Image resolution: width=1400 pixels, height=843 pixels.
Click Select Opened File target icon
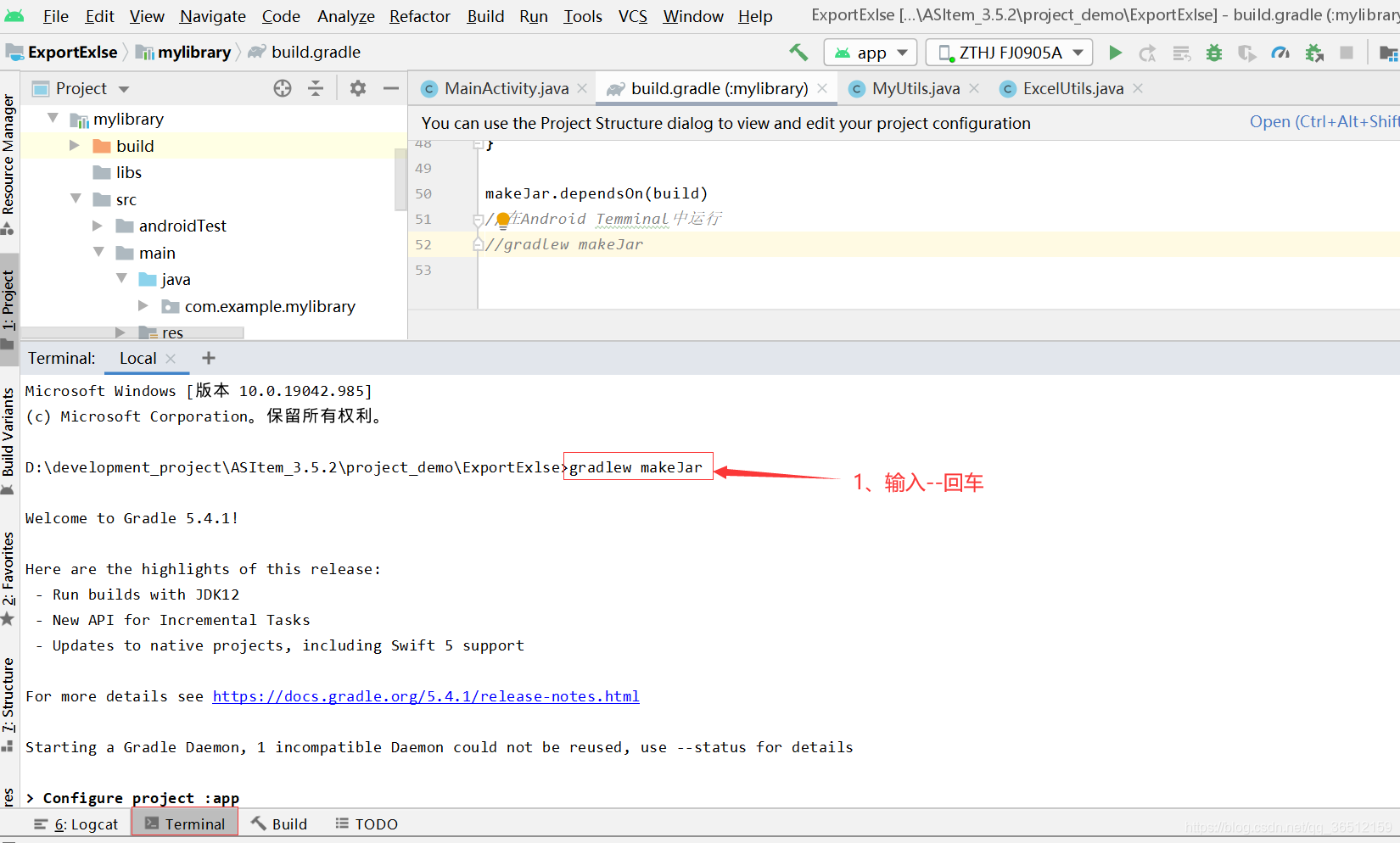pos(283,88)
